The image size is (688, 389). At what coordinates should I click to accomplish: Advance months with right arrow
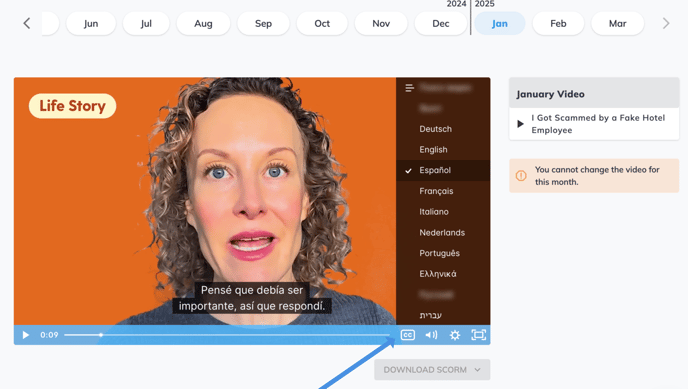coord(666,23)
